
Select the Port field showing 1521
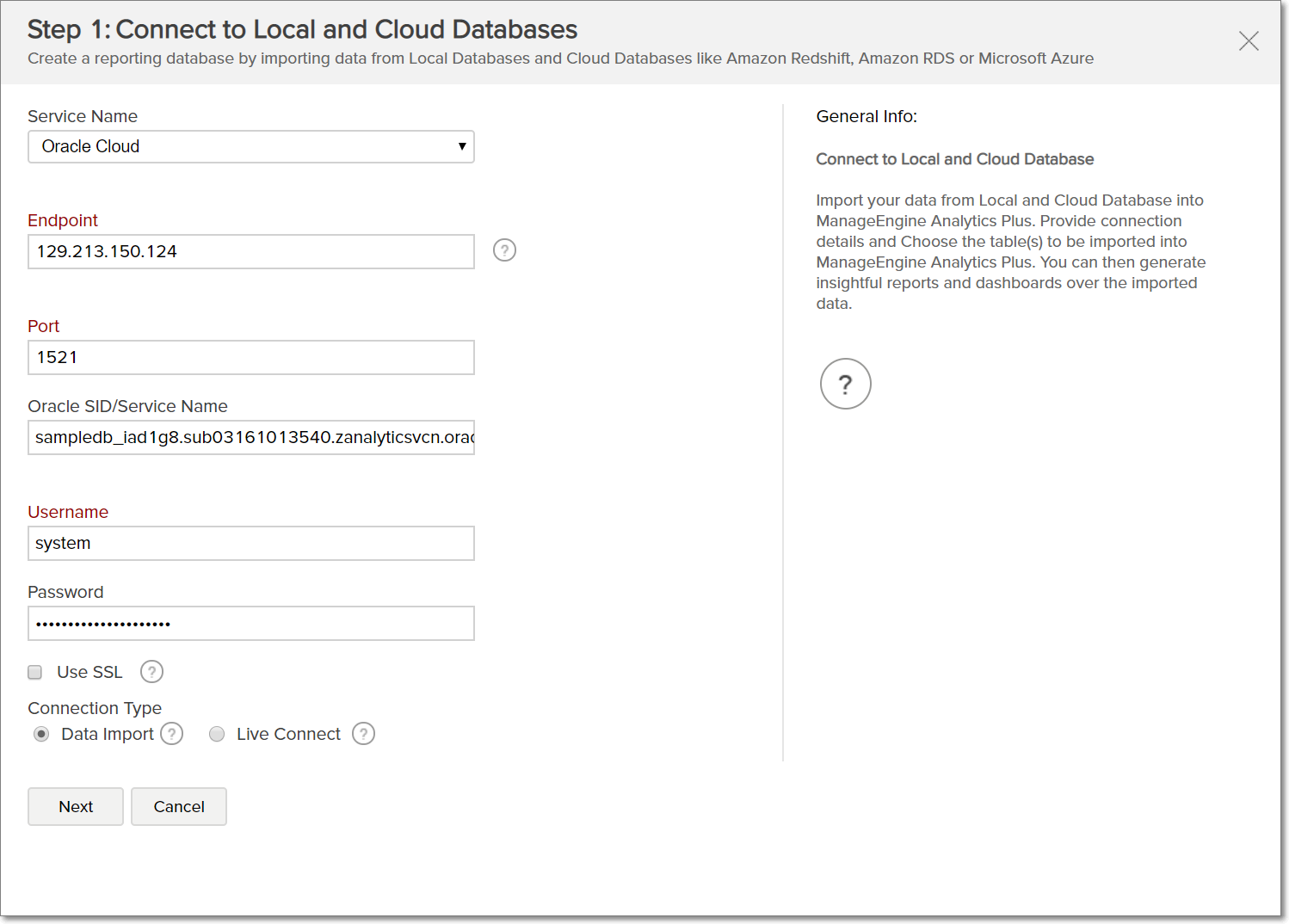250,357
